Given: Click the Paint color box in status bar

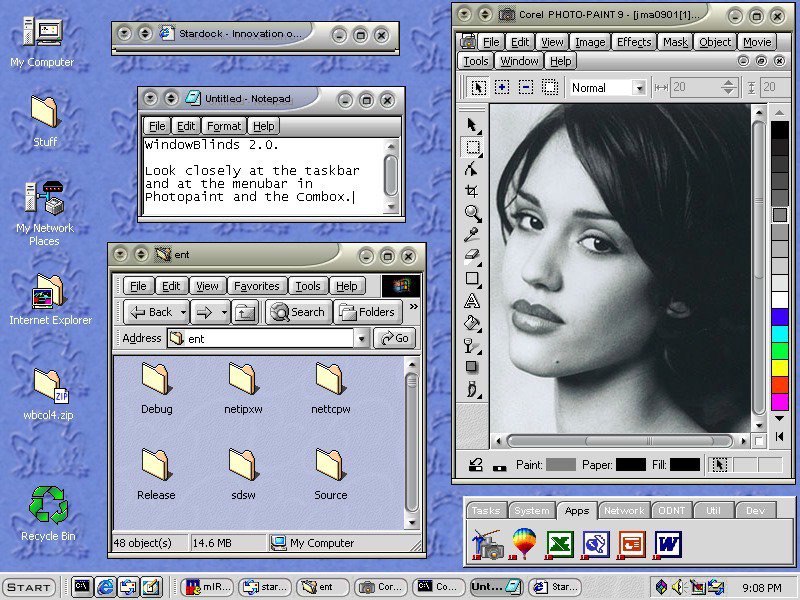Looking at the screenshot, I should [x=560, y=465].
